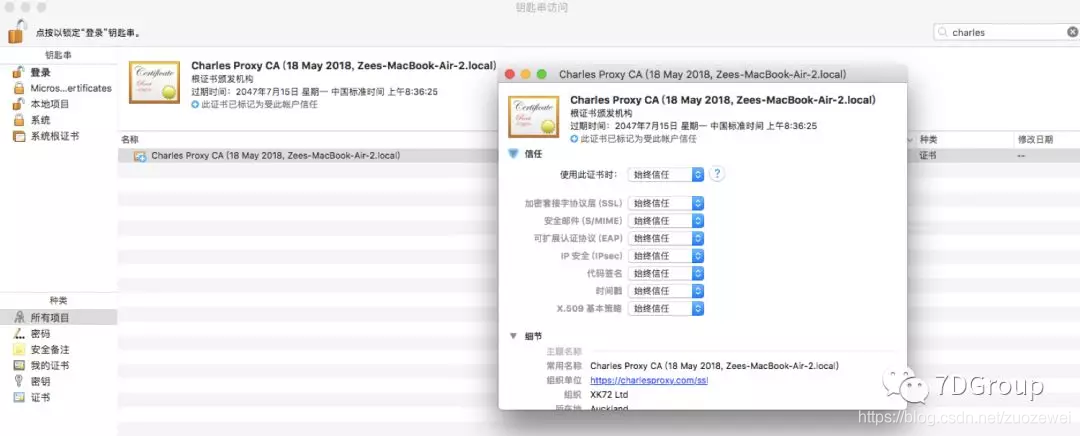Sort by 名称 column header

coord(130,139)
